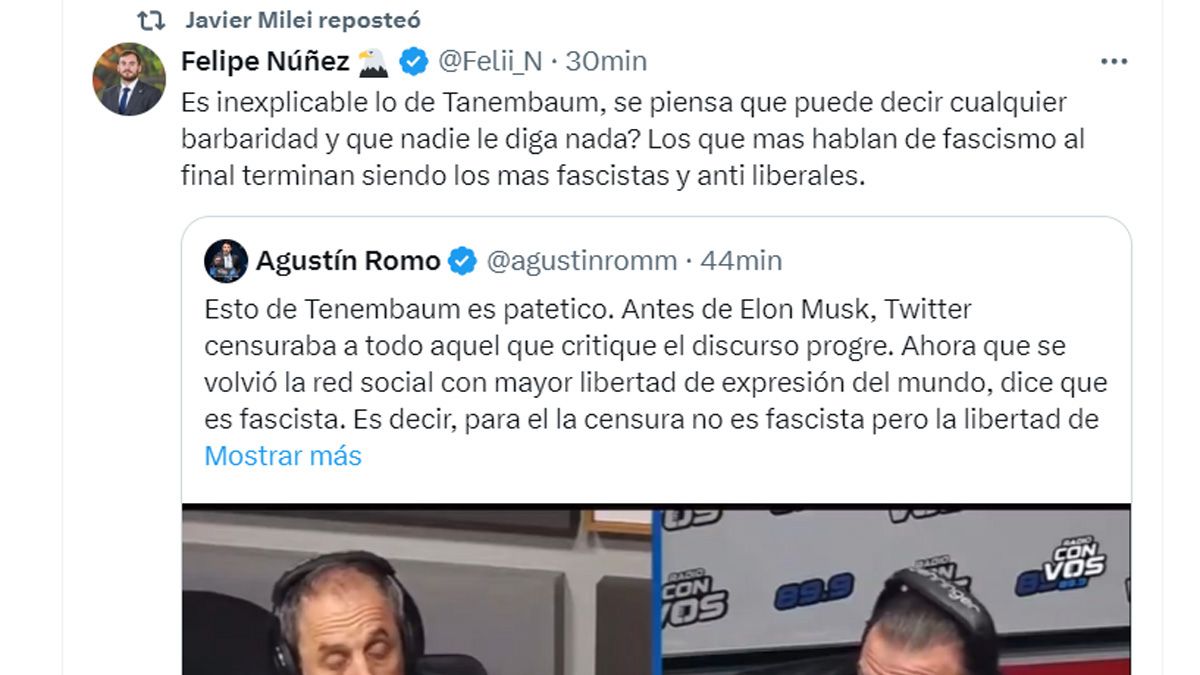1200x675 pixels.
Task: Open the radio studio video thumbnail
Action: click(x=656, y=589)
